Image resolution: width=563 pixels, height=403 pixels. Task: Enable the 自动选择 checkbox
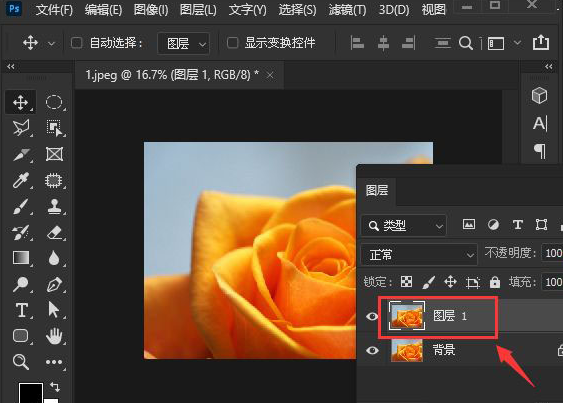(x=76, y=43)
